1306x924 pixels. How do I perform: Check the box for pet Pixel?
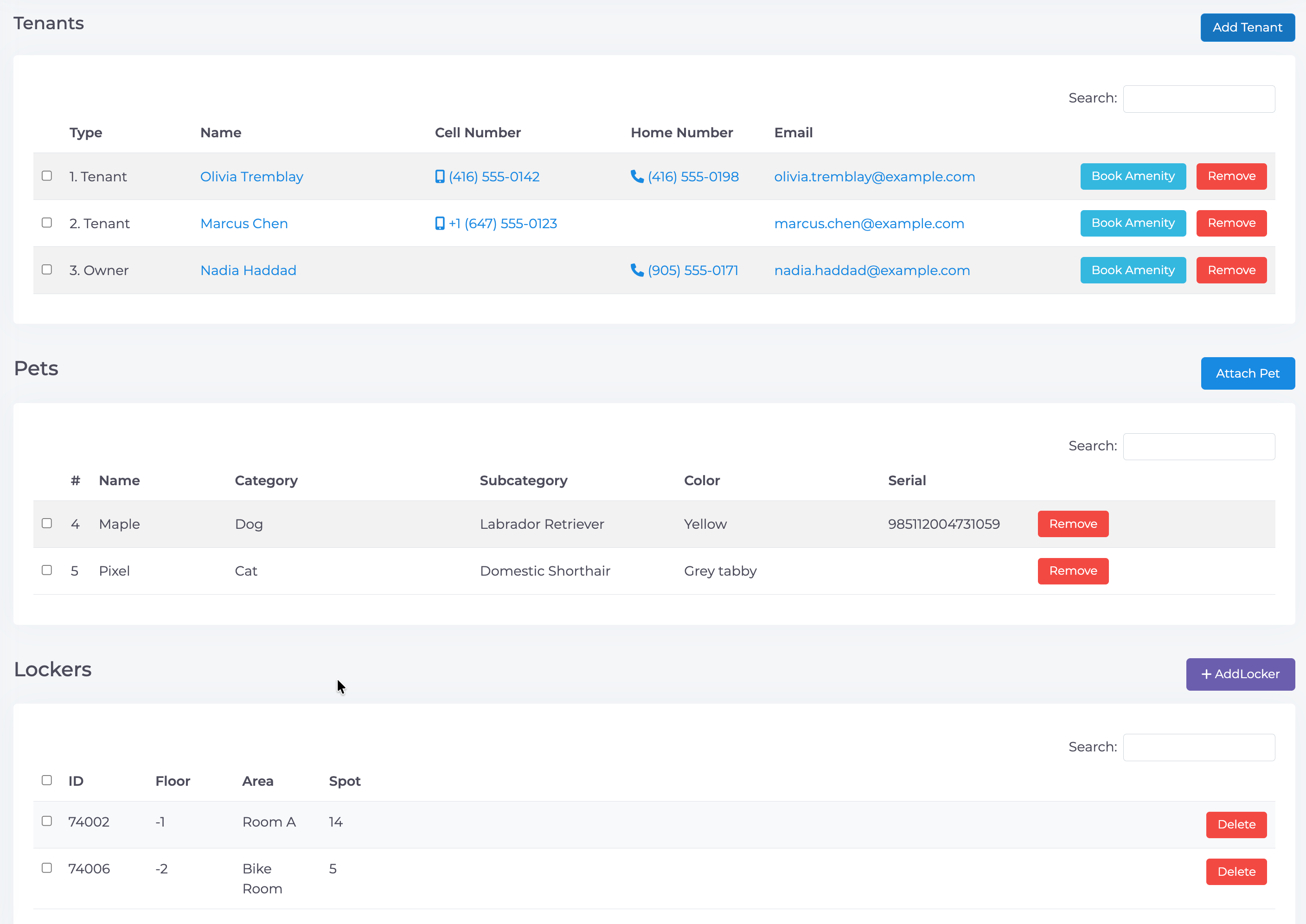click(47, 570)
